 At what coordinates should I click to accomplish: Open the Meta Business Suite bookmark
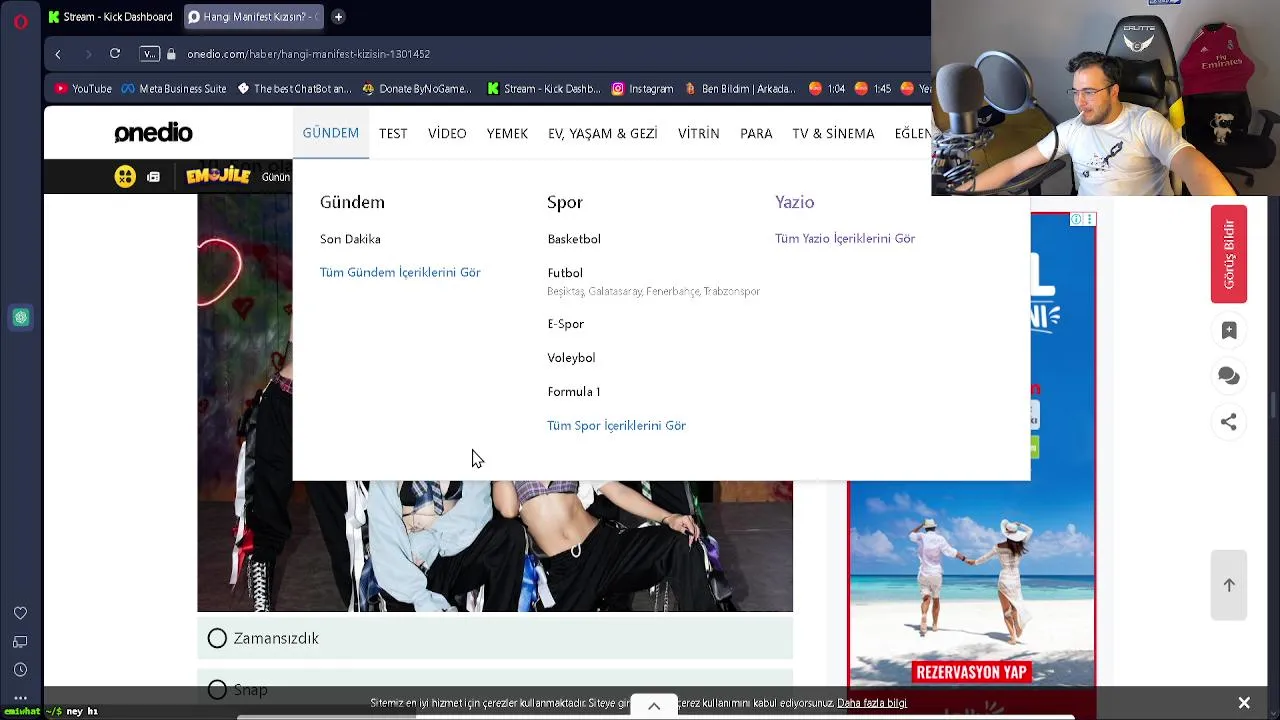pos(173,89)
